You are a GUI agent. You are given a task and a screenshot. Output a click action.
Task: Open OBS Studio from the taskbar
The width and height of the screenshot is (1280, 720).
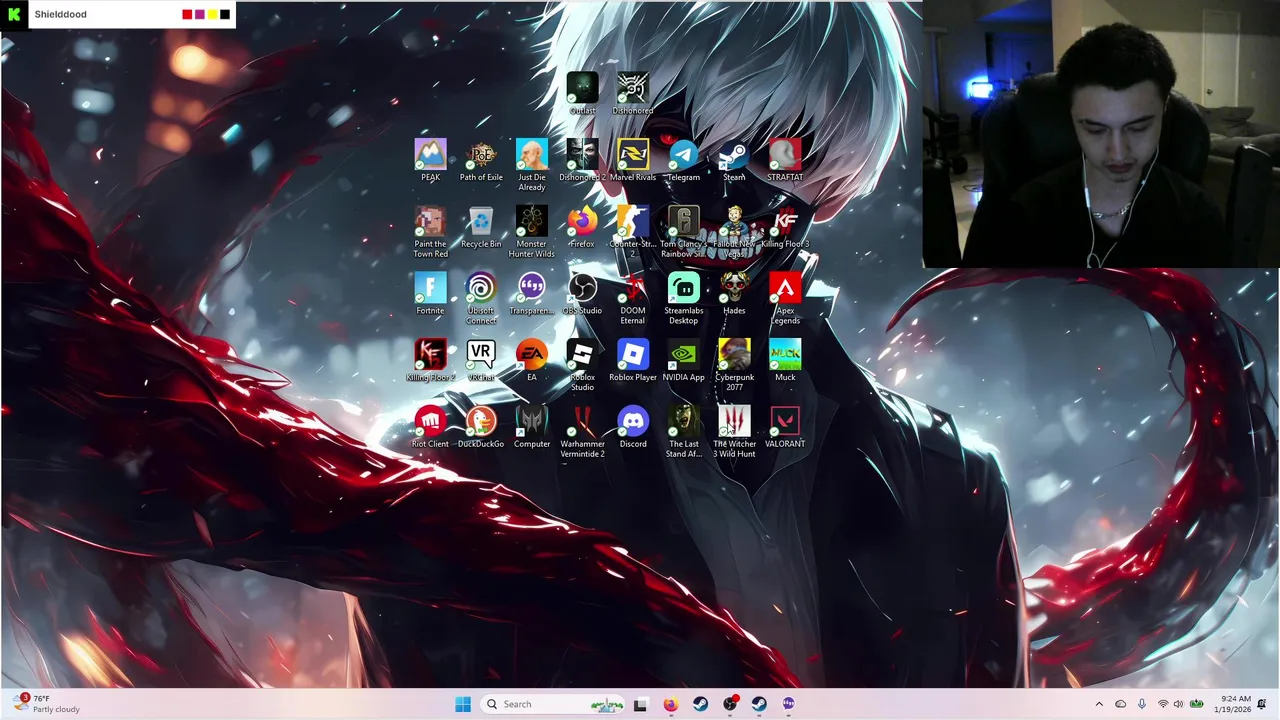click(x=730, y=704)
